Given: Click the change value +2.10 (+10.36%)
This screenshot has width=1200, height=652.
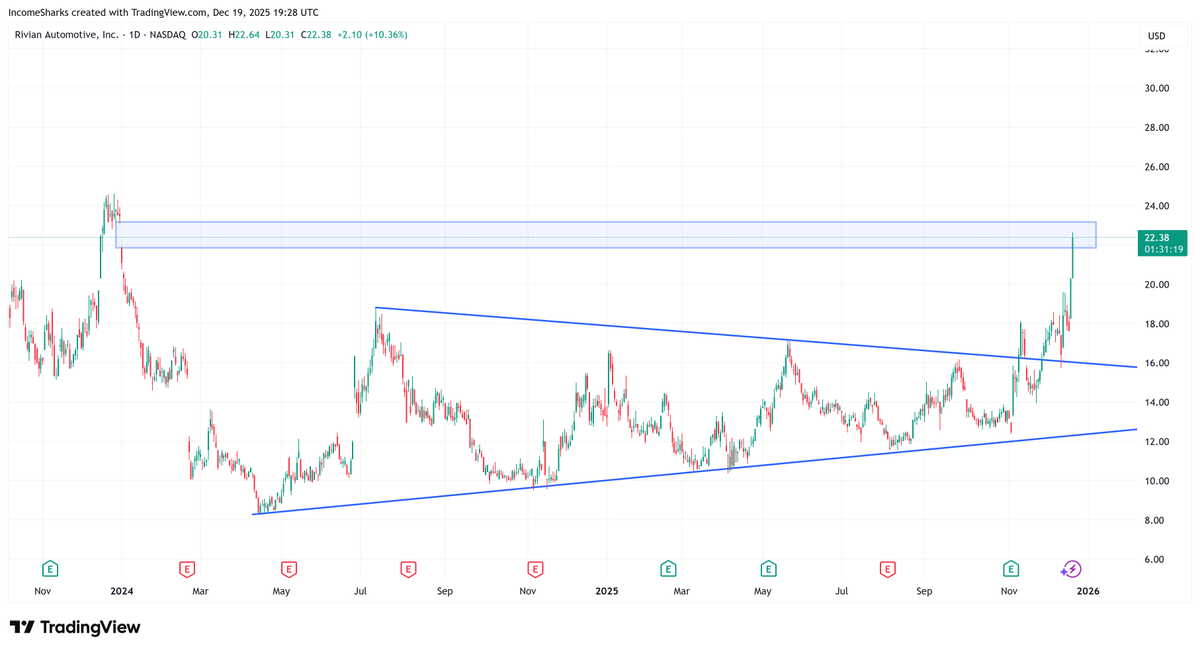Looking at the screenshot, I should click(x=374, y=35).
